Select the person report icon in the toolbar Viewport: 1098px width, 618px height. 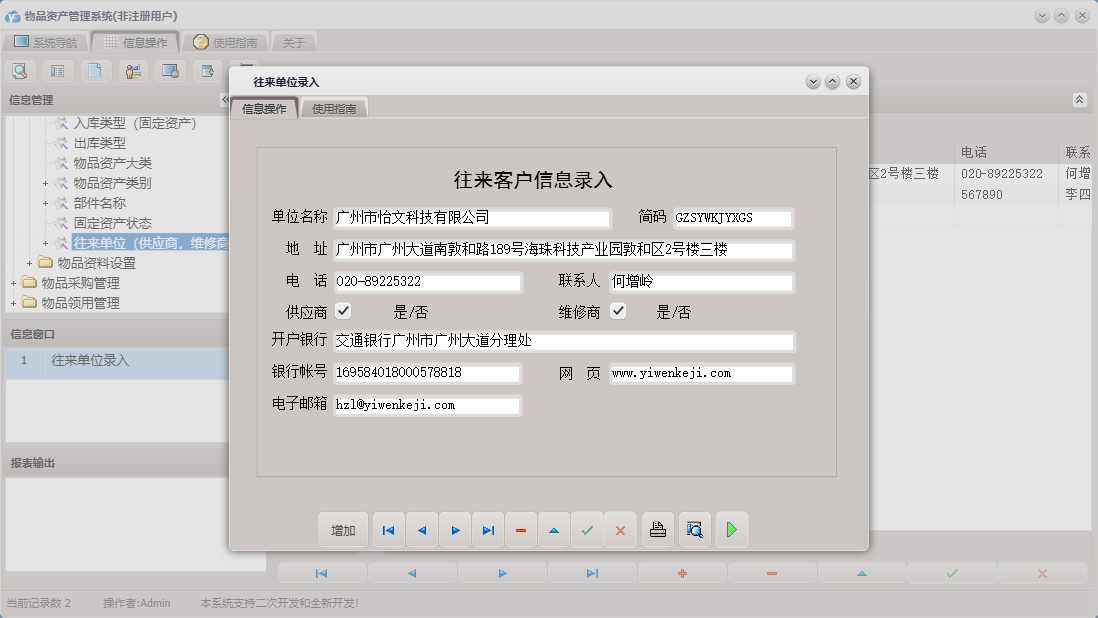point(131,71)
